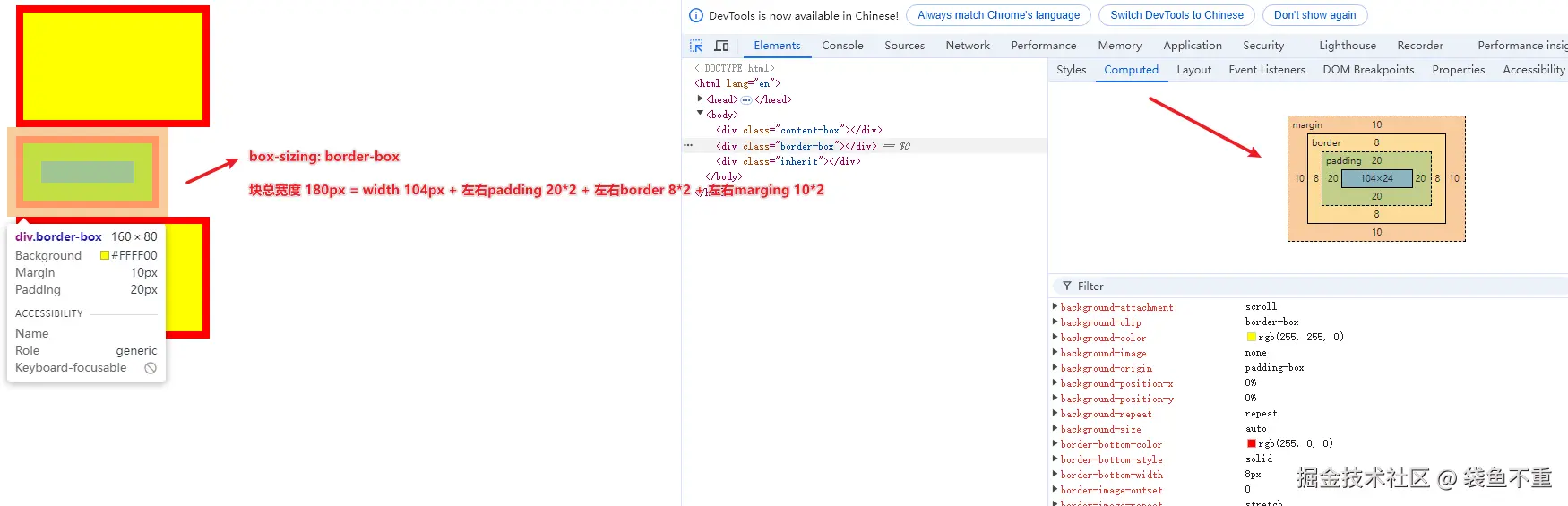Open the Layout sidebar tab
This screenshot has width=1568, height=506.
click(1193, 70)
